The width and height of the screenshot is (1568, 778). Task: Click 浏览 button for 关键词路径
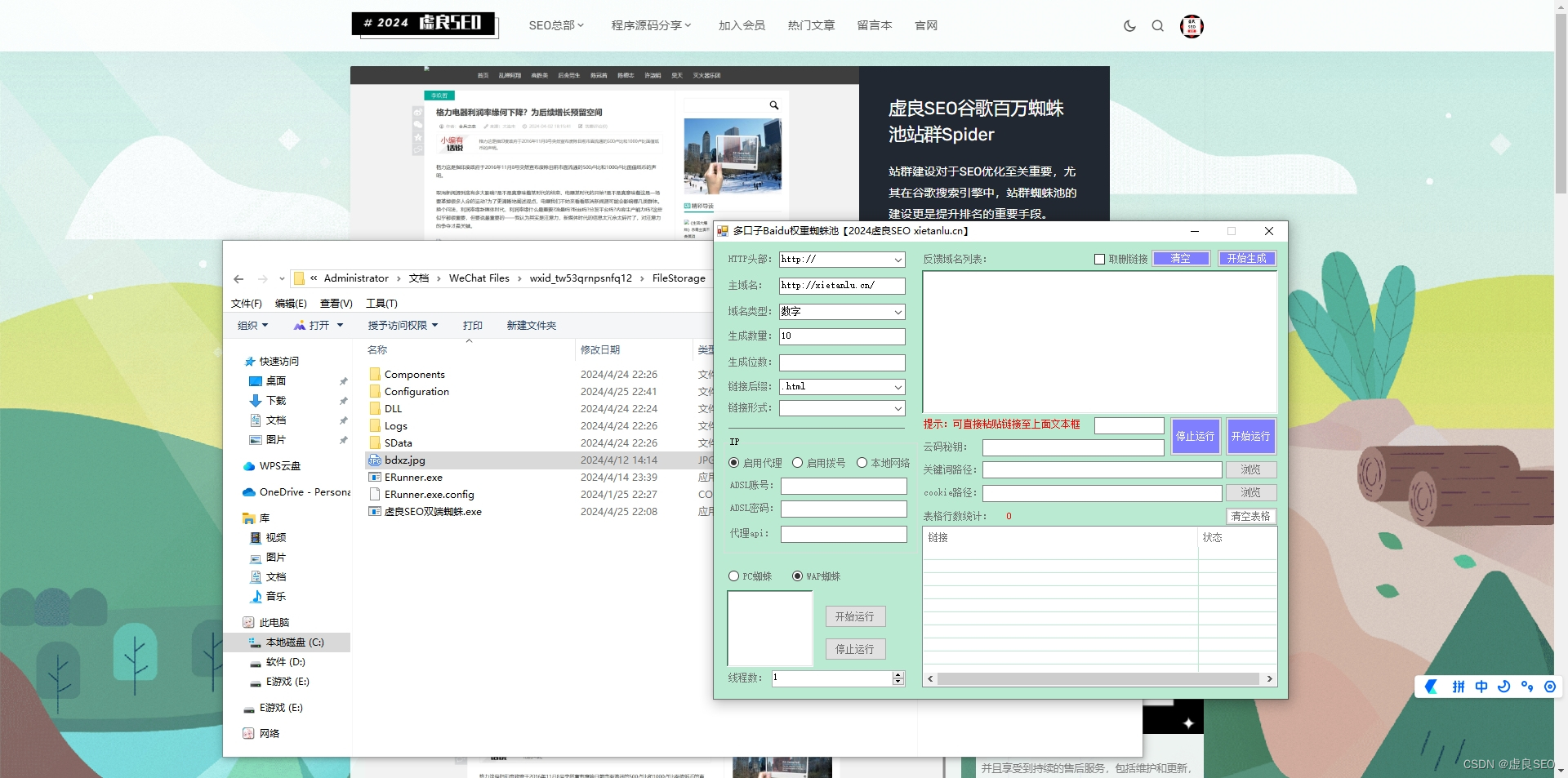point(1251,470)
